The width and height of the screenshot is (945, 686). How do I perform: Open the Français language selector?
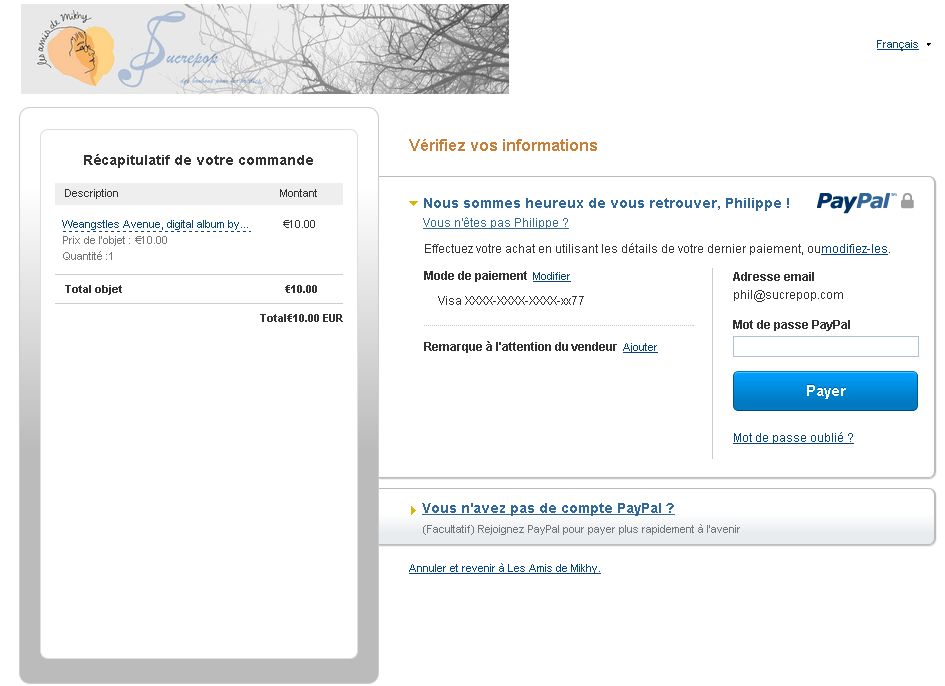[896, 45]
